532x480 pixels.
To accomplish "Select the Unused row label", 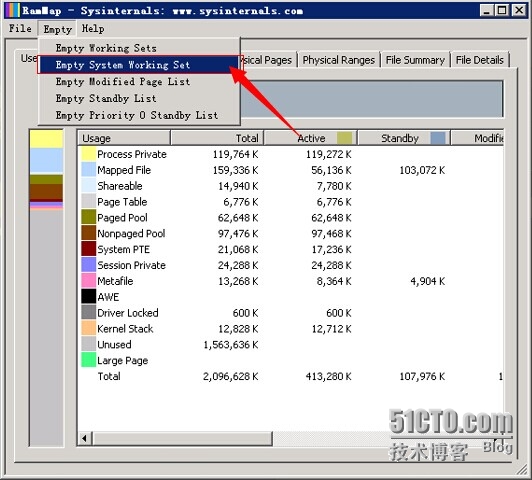I will coord(114,344).
